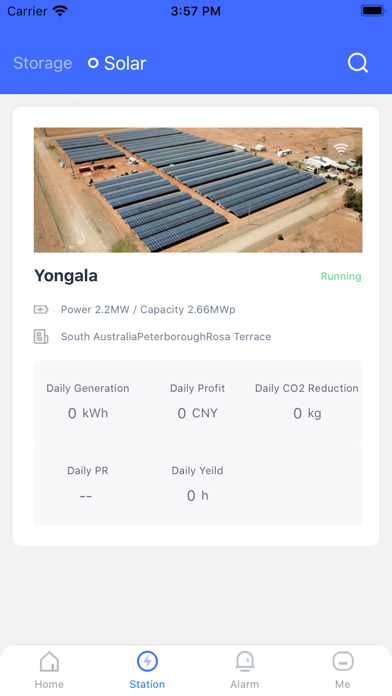This screenshot has height=696, width=392.
Task: Open Alarm bell icon
Action: 245,661
